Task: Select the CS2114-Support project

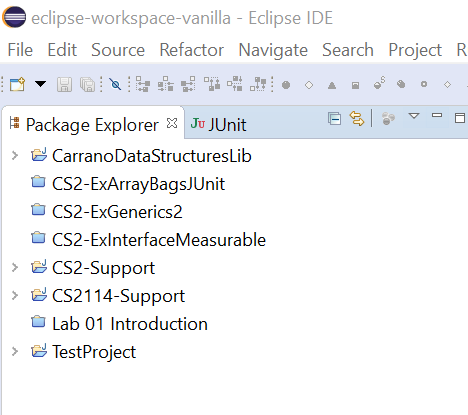Action: coord(118,297)
